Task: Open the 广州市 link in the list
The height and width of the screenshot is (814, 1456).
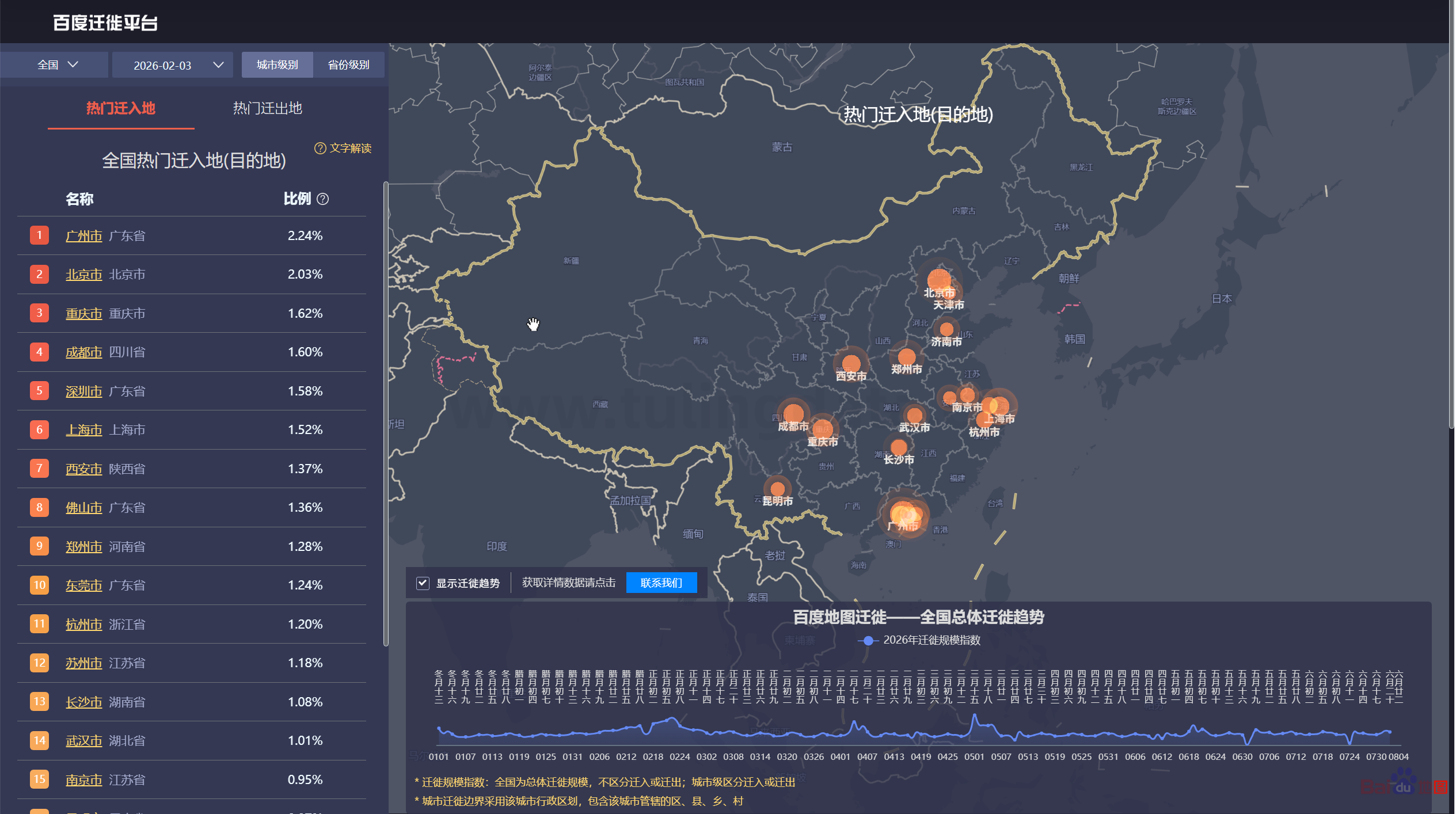Action: 83,236
